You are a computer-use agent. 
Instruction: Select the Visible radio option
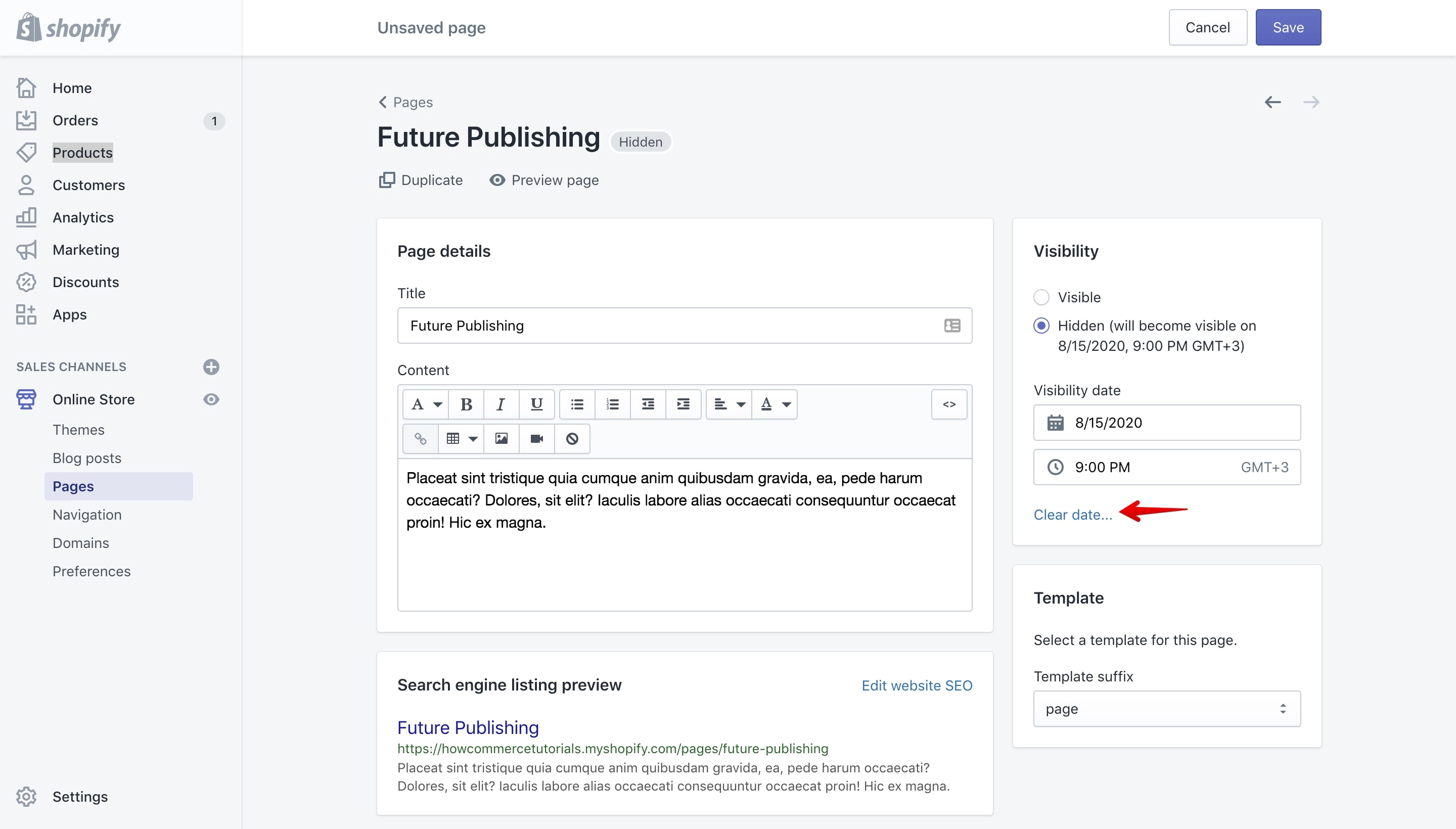tap(1041, 297)
